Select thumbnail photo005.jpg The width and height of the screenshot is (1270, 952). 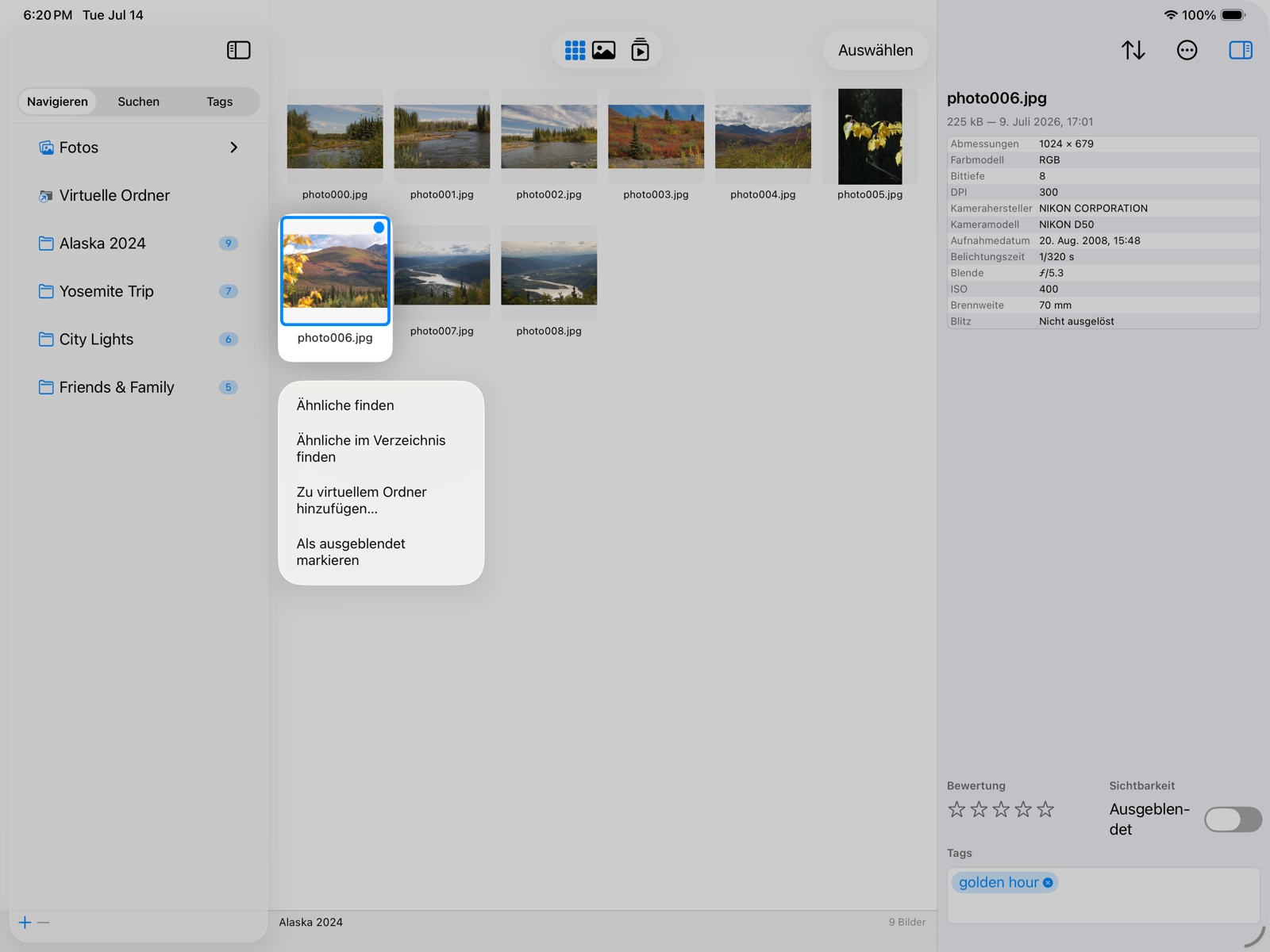pyautogui.click(x=870, y=136)
